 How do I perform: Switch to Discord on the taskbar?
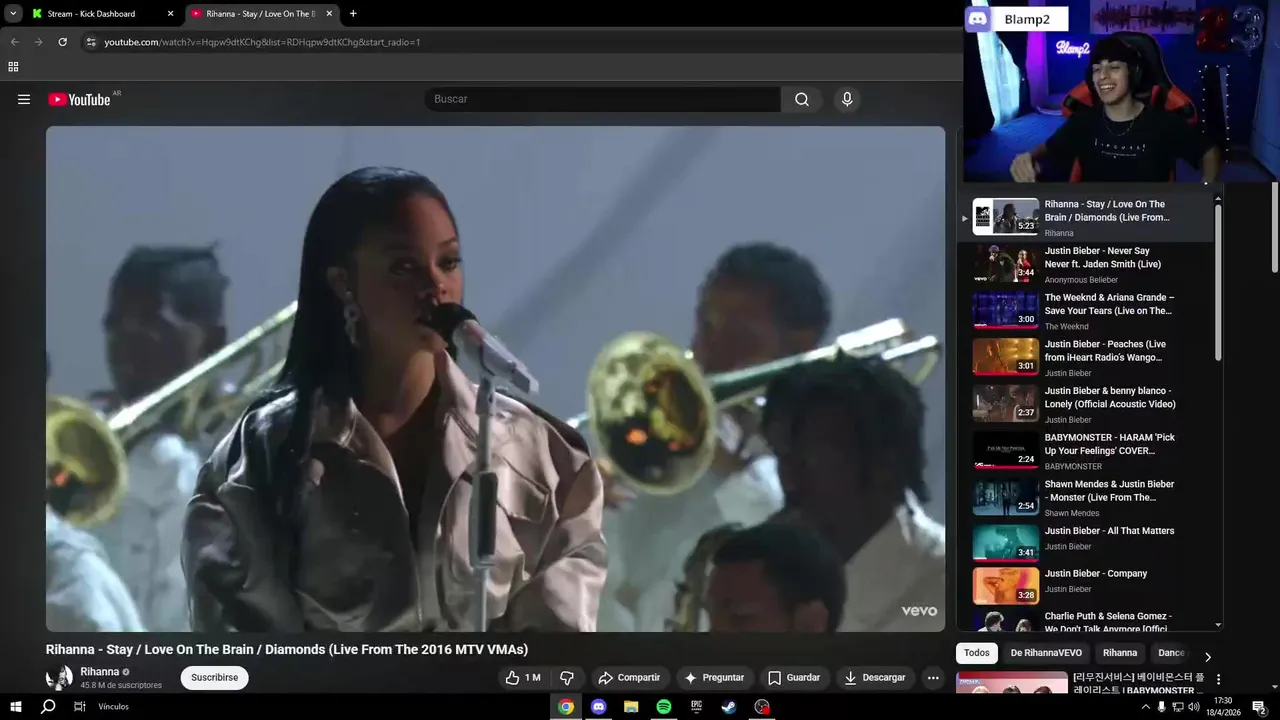click(x=598, y=706)
